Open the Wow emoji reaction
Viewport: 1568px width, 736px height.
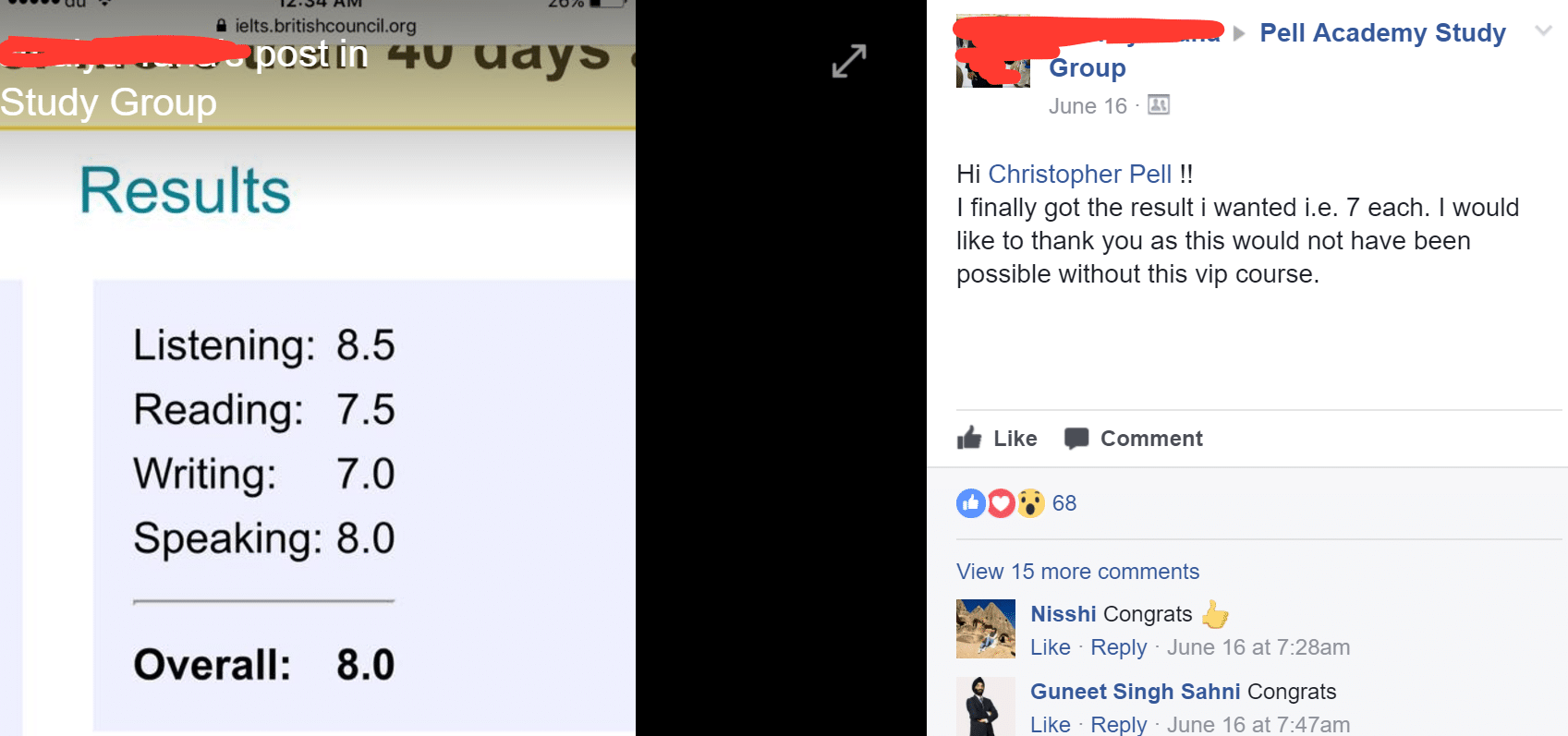(x=1031, y=503)
